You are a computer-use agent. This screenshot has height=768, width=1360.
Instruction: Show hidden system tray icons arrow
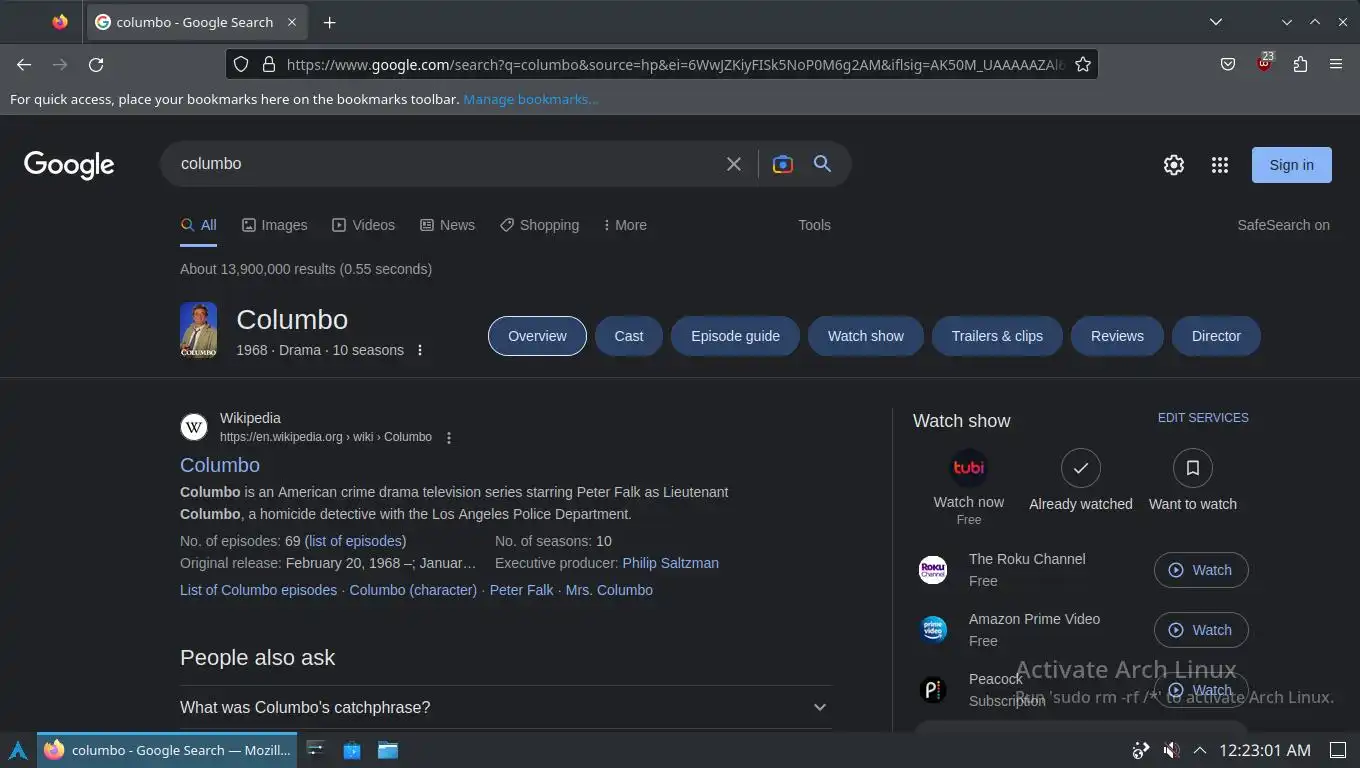pyautogui.click(x=1200, y=750)
